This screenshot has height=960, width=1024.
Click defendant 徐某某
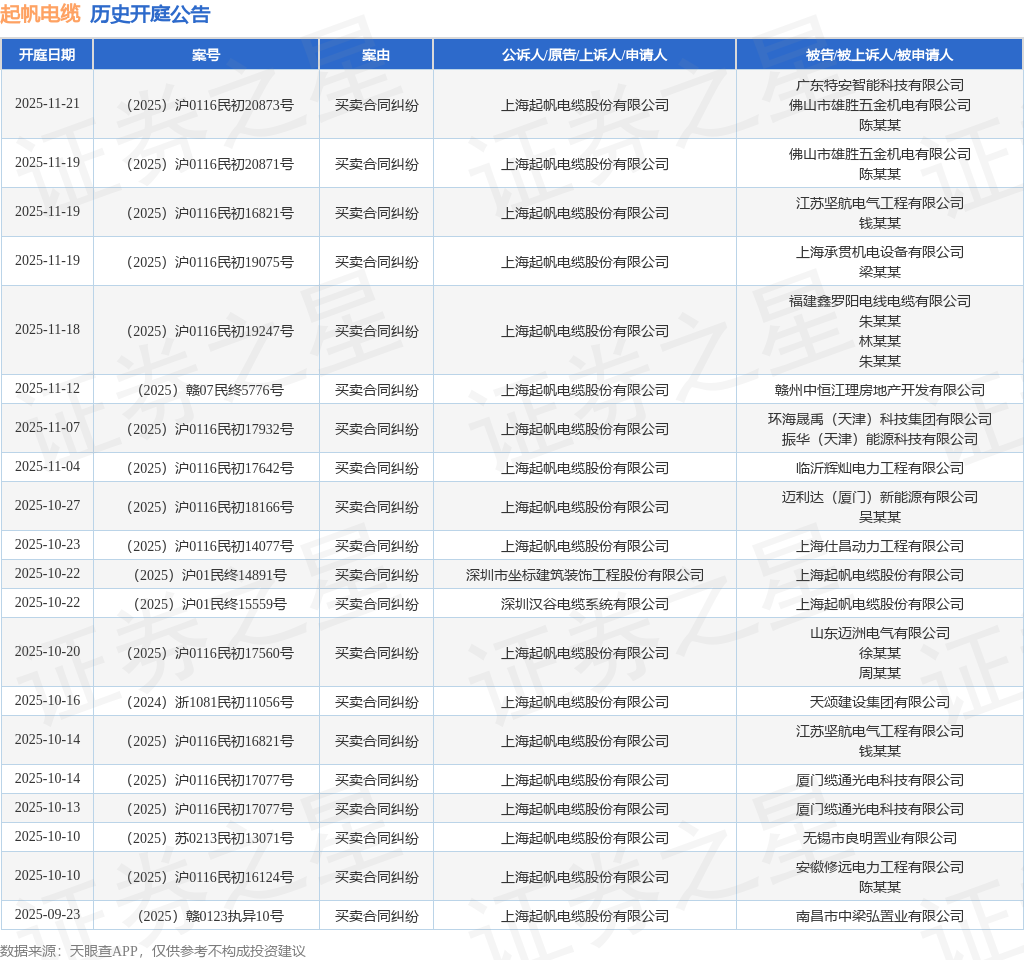point(880,653)
